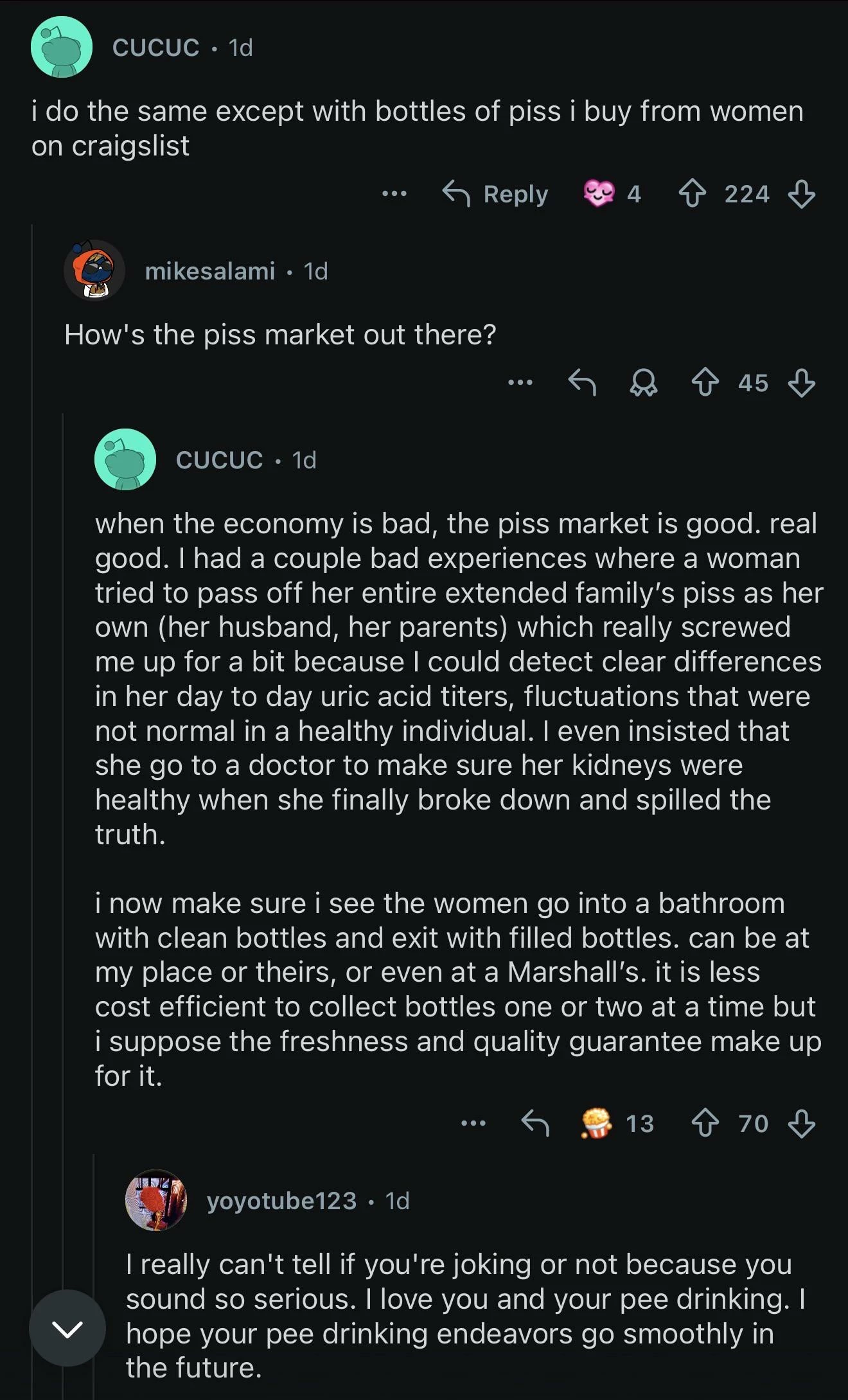Viewport: 848px width, 1400px height.
Task: View the popcorn awards on CUCUC's reply
Action: coord(597,1123)
